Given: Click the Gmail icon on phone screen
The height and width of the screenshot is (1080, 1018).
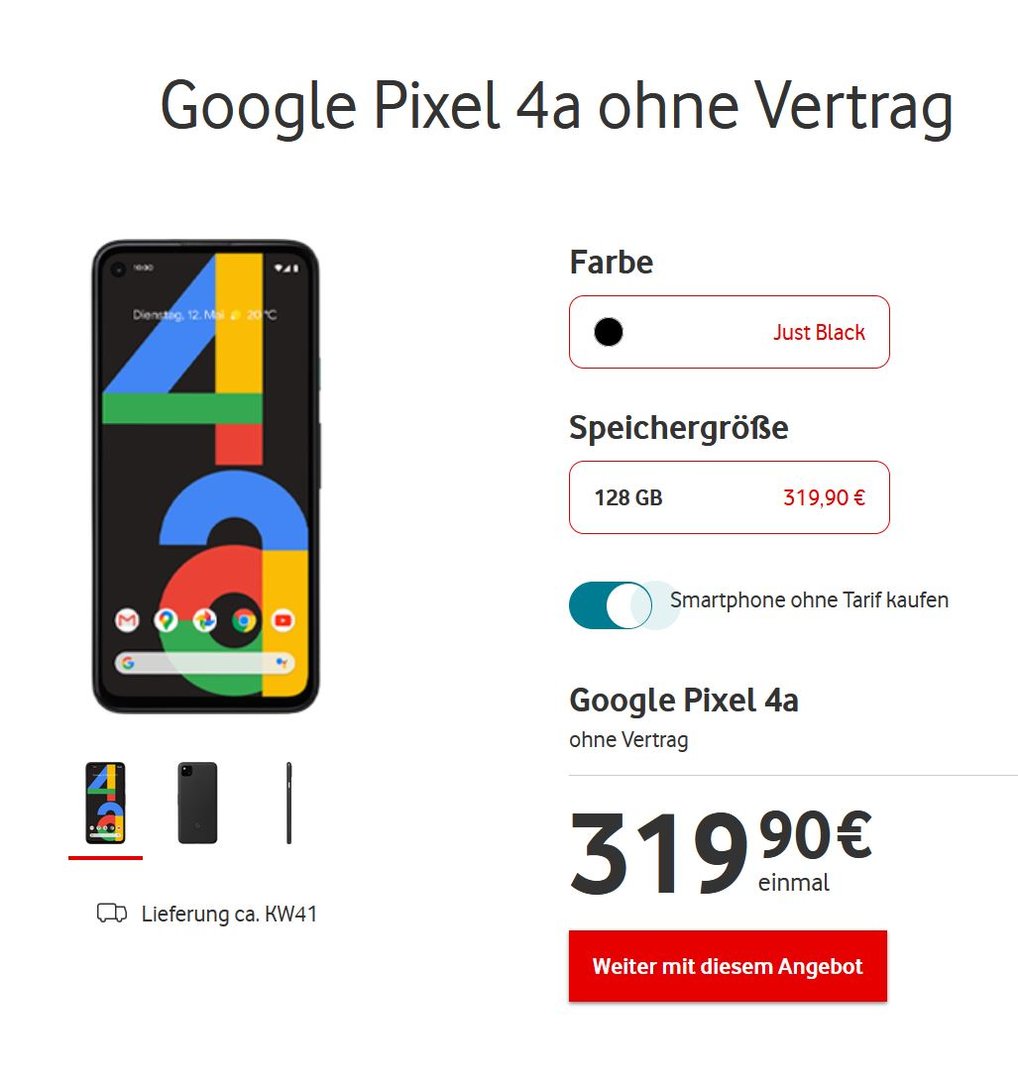Looking at the screenshot, I should (127, 621).
